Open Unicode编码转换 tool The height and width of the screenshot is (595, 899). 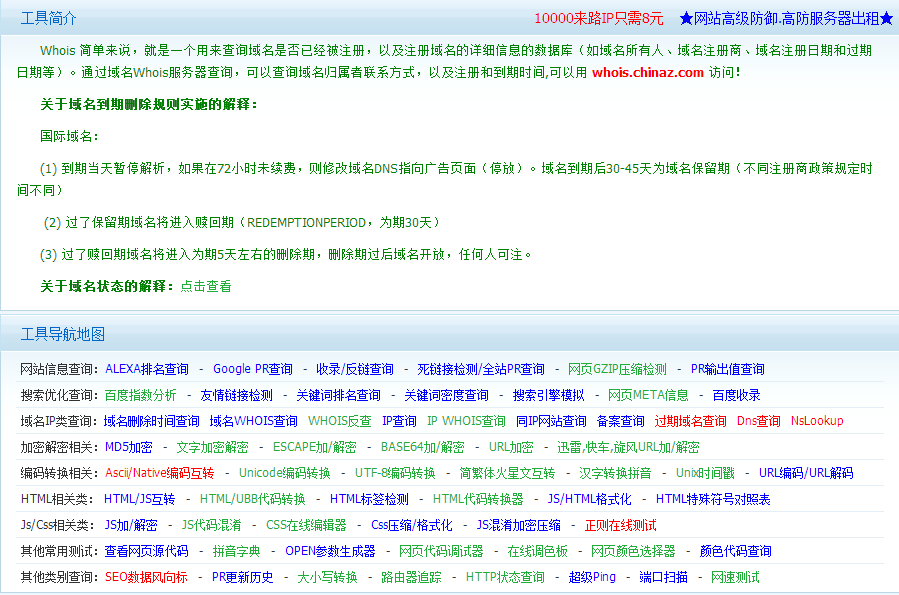pos(284,473)
